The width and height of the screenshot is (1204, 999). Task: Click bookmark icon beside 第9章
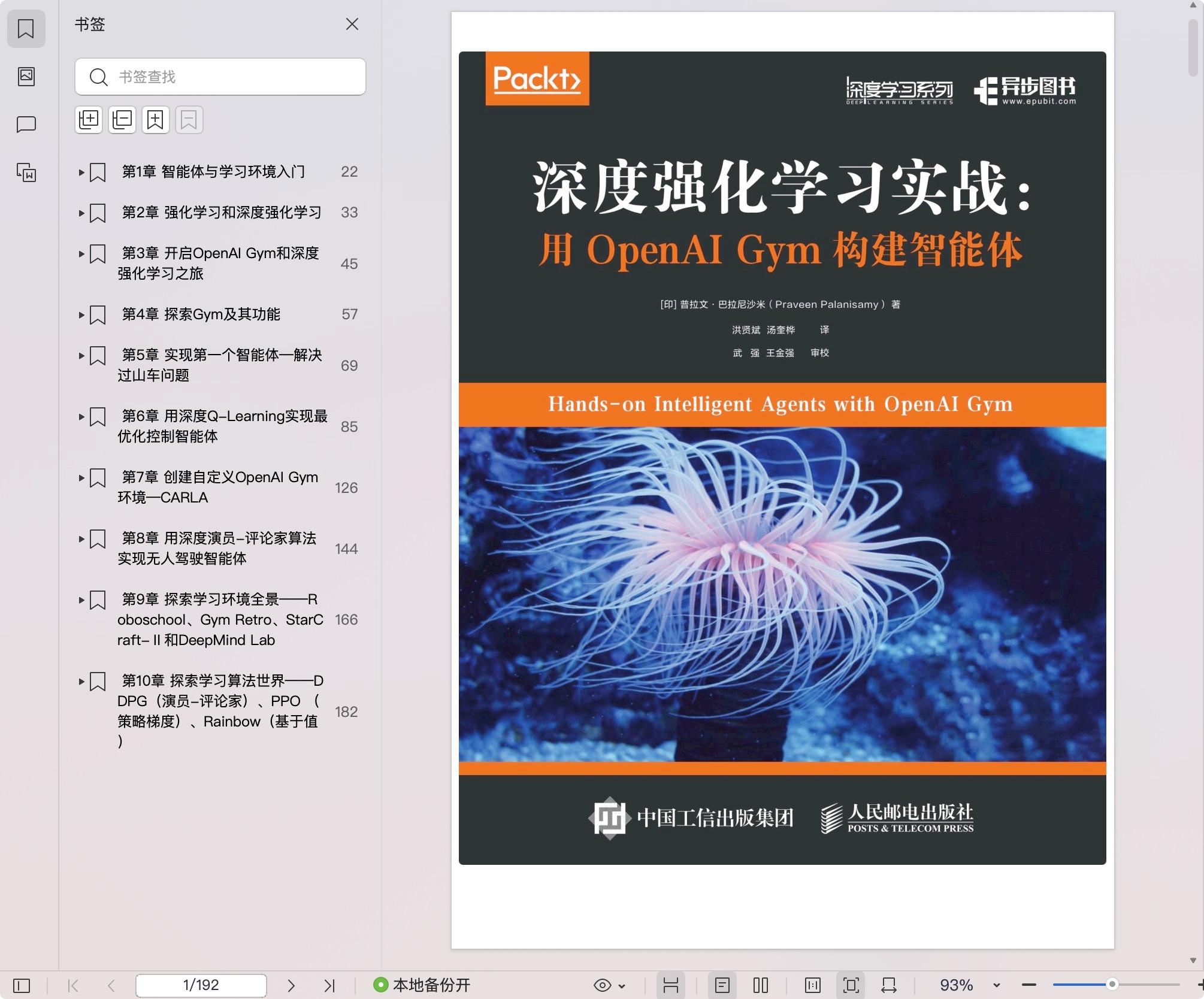coord(98,600)
